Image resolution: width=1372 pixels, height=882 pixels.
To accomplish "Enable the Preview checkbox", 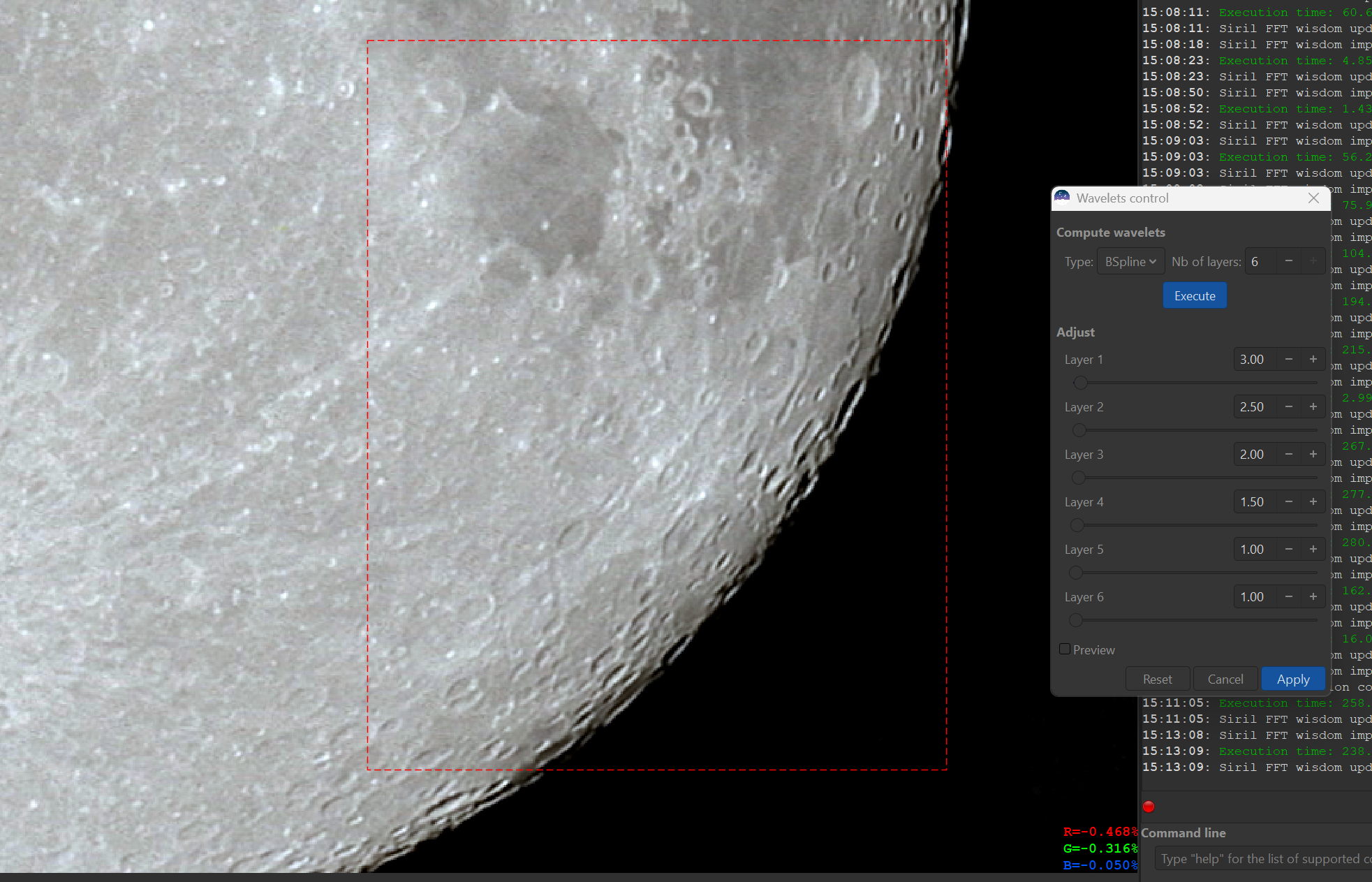I will (1065, 649).
